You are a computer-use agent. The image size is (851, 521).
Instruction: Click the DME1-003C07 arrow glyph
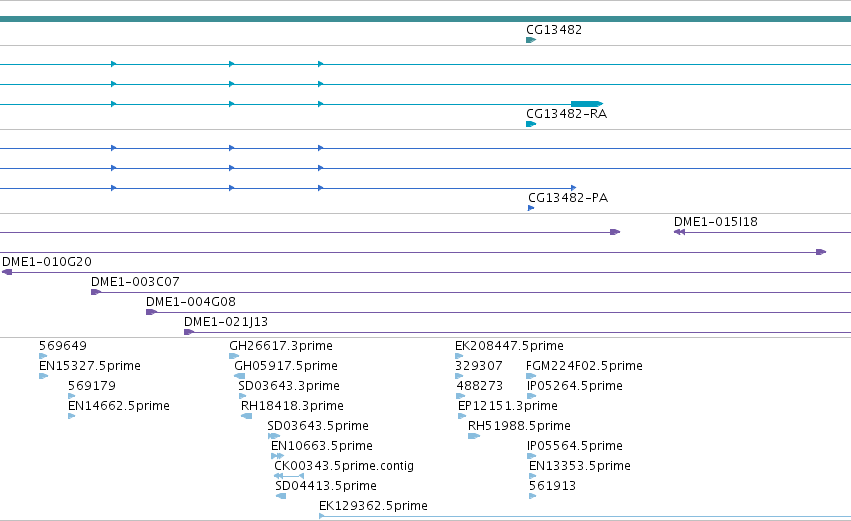click(x=96, y=292)
